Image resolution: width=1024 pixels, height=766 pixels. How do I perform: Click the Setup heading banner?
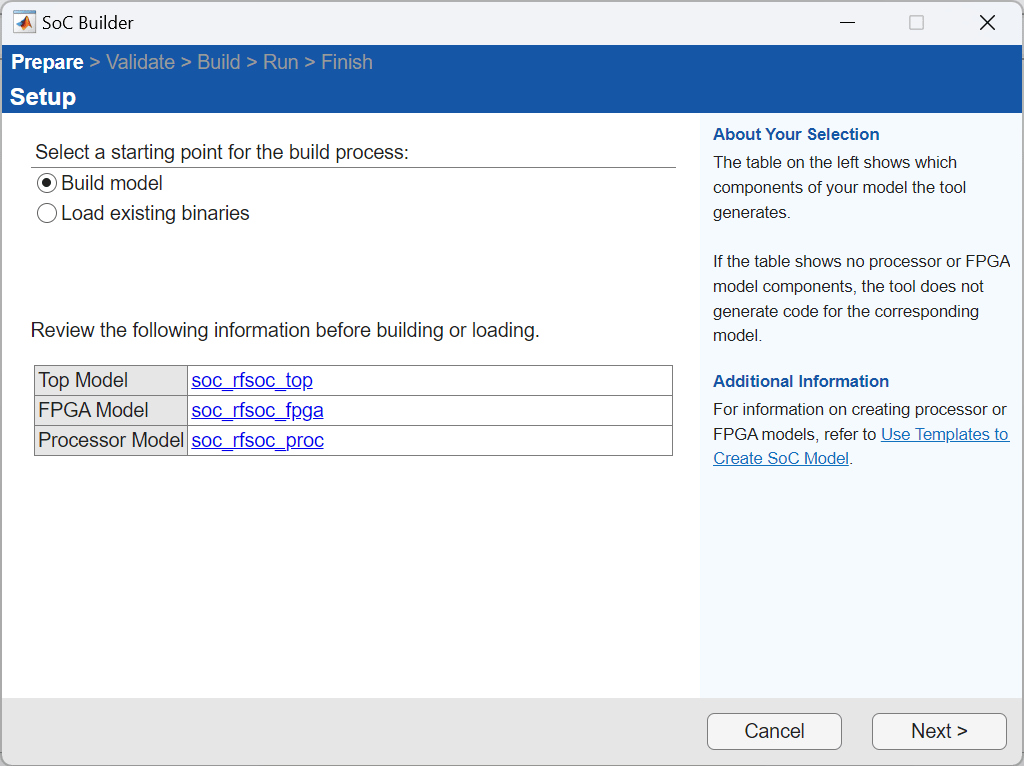tap(45, 97)
